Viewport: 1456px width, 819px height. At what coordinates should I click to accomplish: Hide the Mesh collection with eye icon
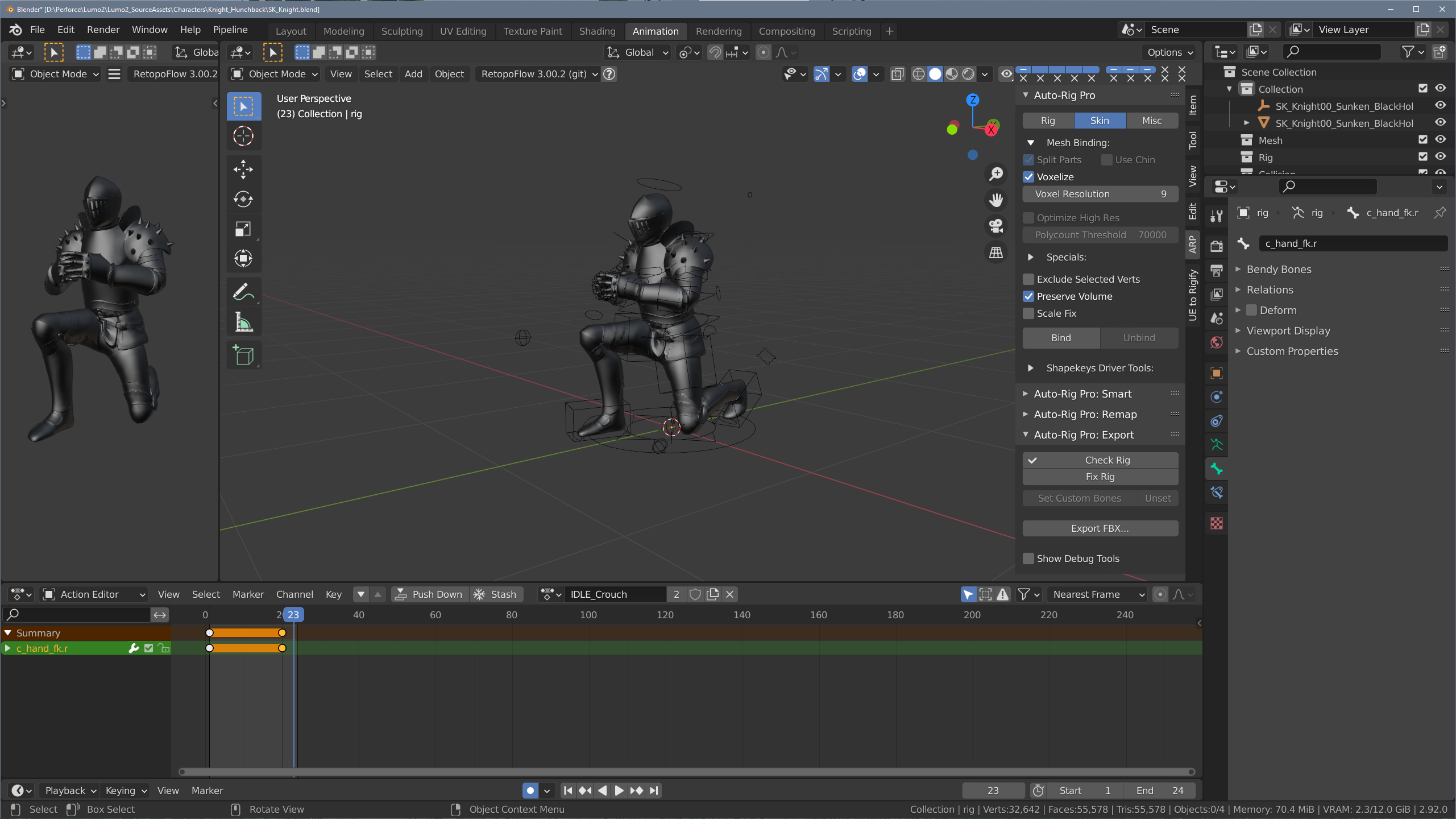(x=1440, y=140)
